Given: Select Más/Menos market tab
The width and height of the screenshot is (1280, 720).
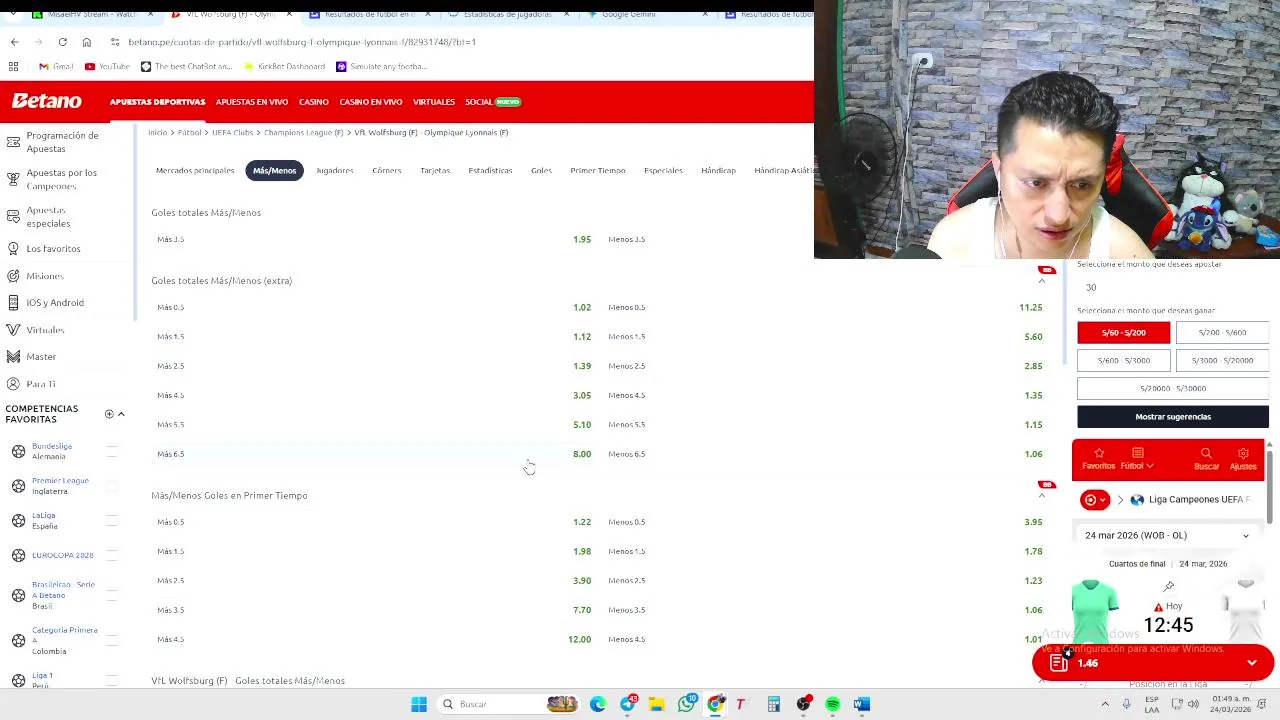Looking at the screenshot, I should click(x=274, y=171).
